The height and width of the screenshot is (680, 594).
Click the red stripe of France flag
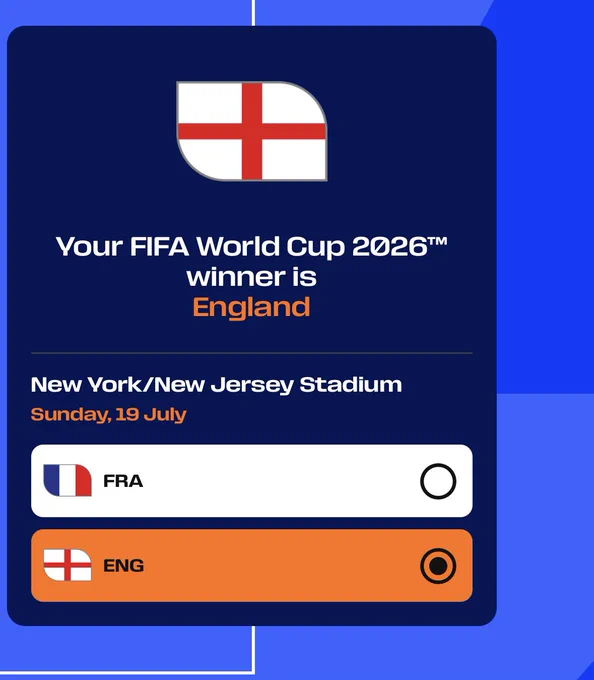pyautogui.click(x=84, y=481)
